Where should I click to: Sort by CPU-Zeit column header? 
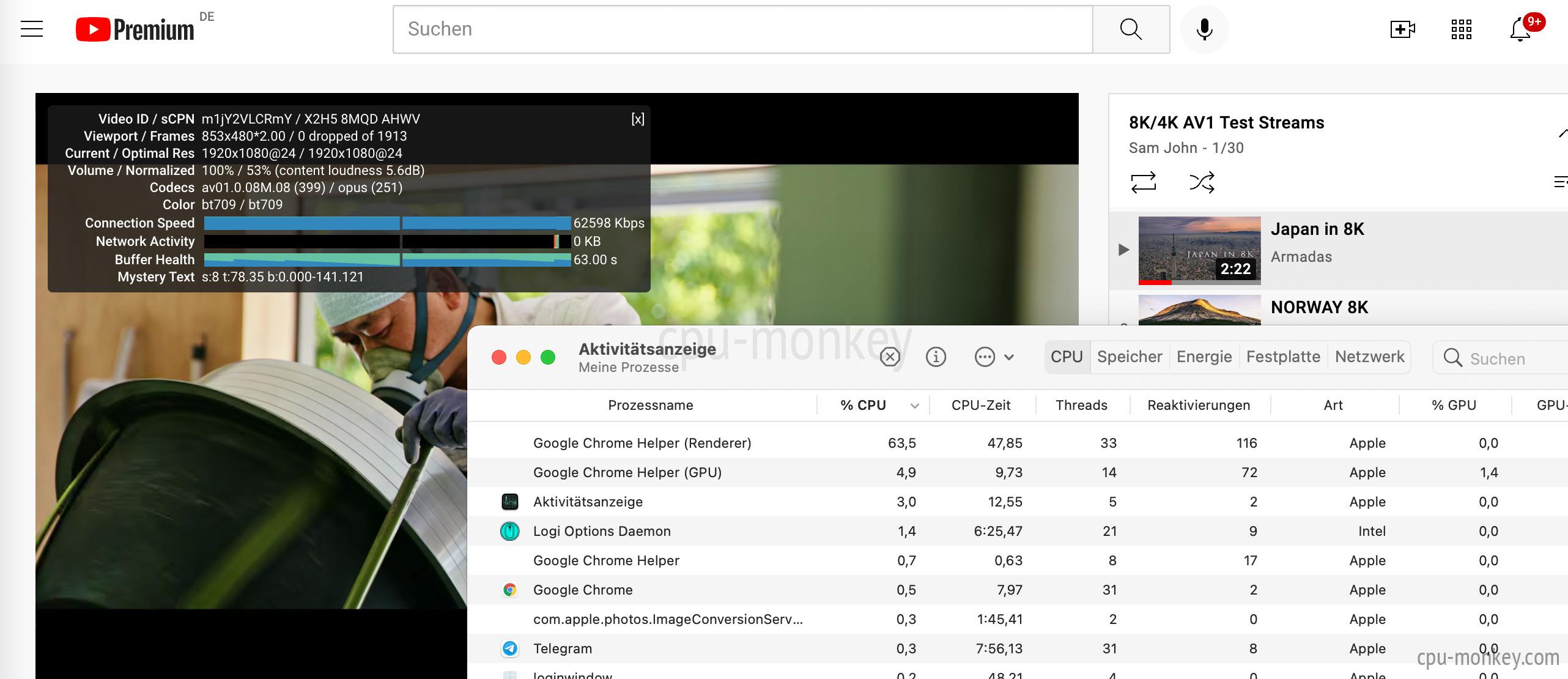click(981, 405)
